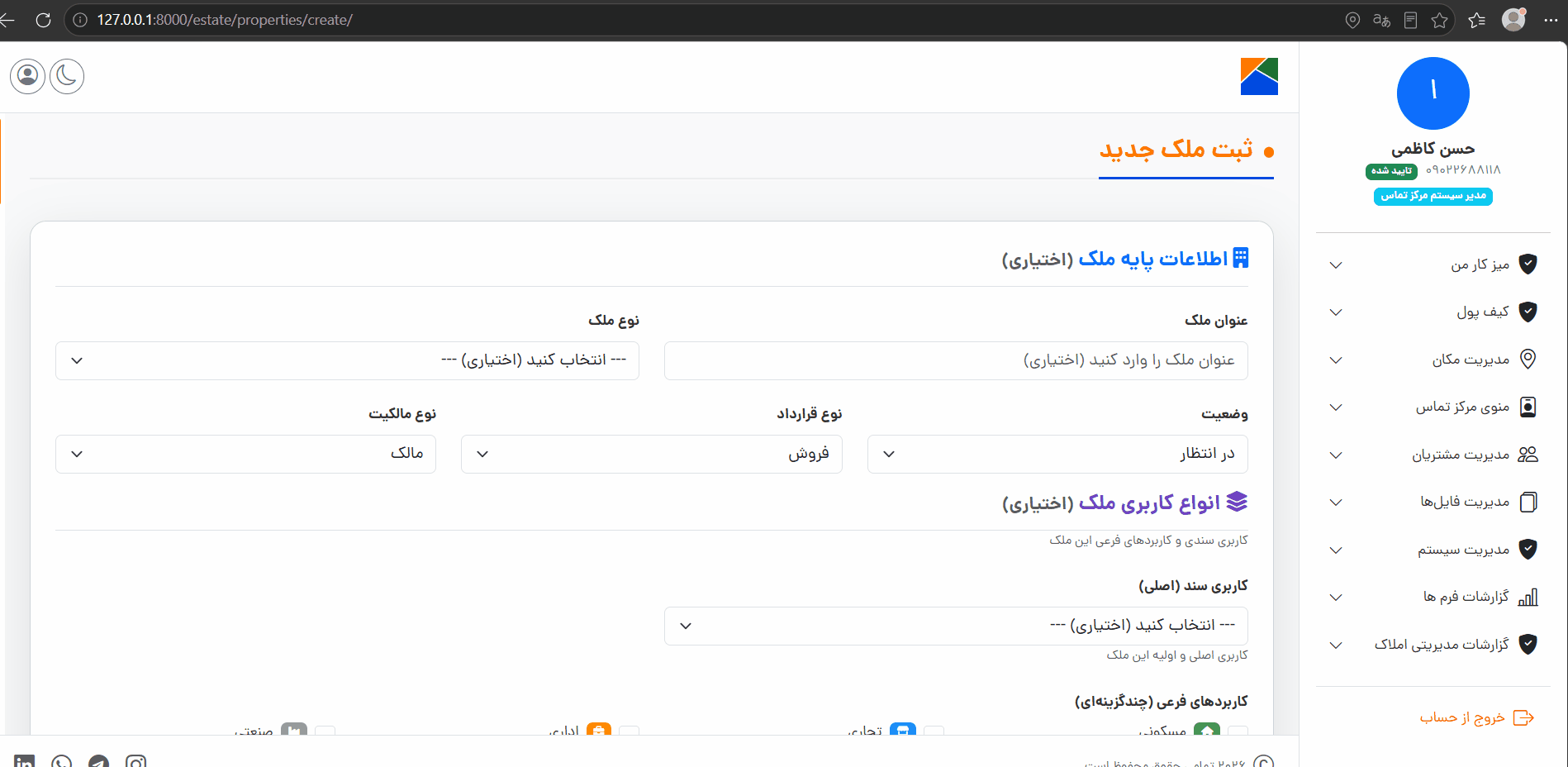Click the خروج از حساب exit icon

click(x=1523, y=717)
